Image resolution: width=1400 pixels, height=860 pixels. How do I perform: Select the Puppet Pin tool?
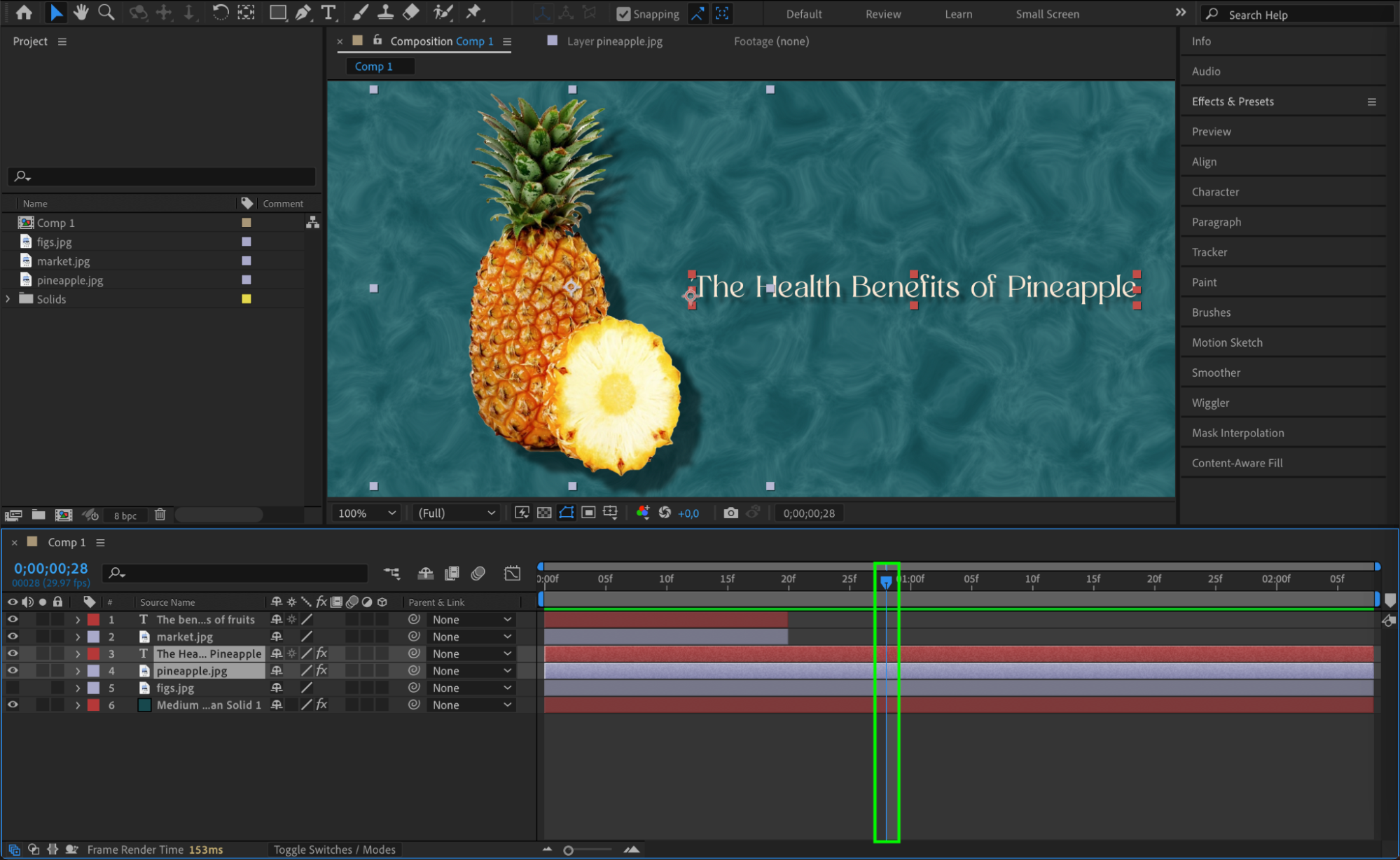tap(474, 12)
